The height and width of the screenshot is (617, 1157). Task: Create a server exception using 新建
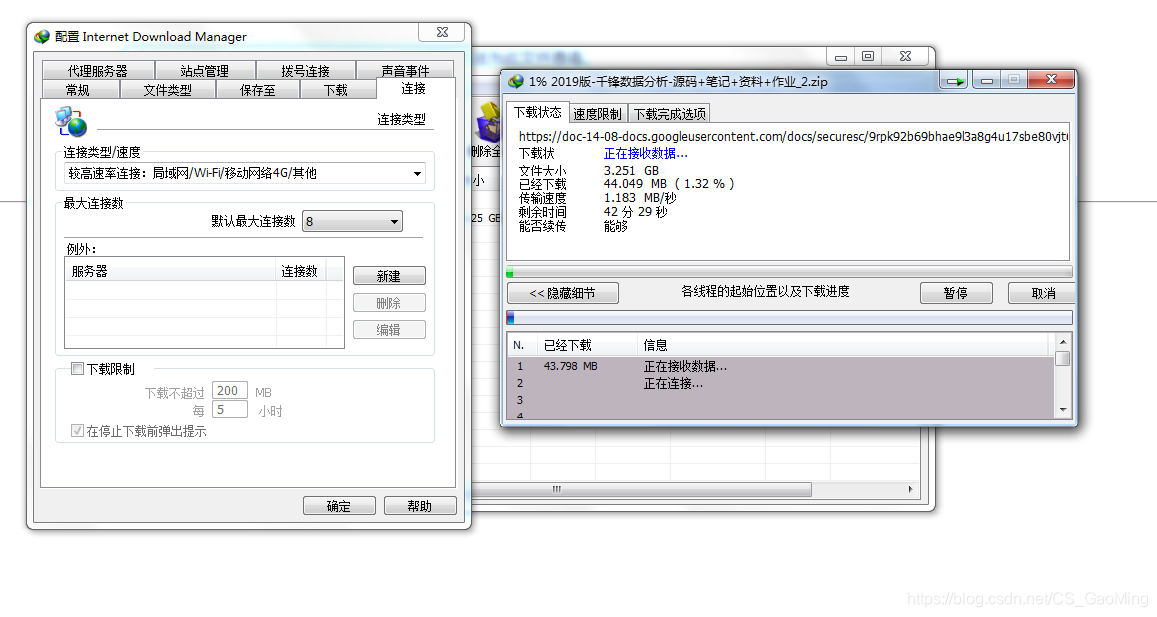tap(389, 275)
